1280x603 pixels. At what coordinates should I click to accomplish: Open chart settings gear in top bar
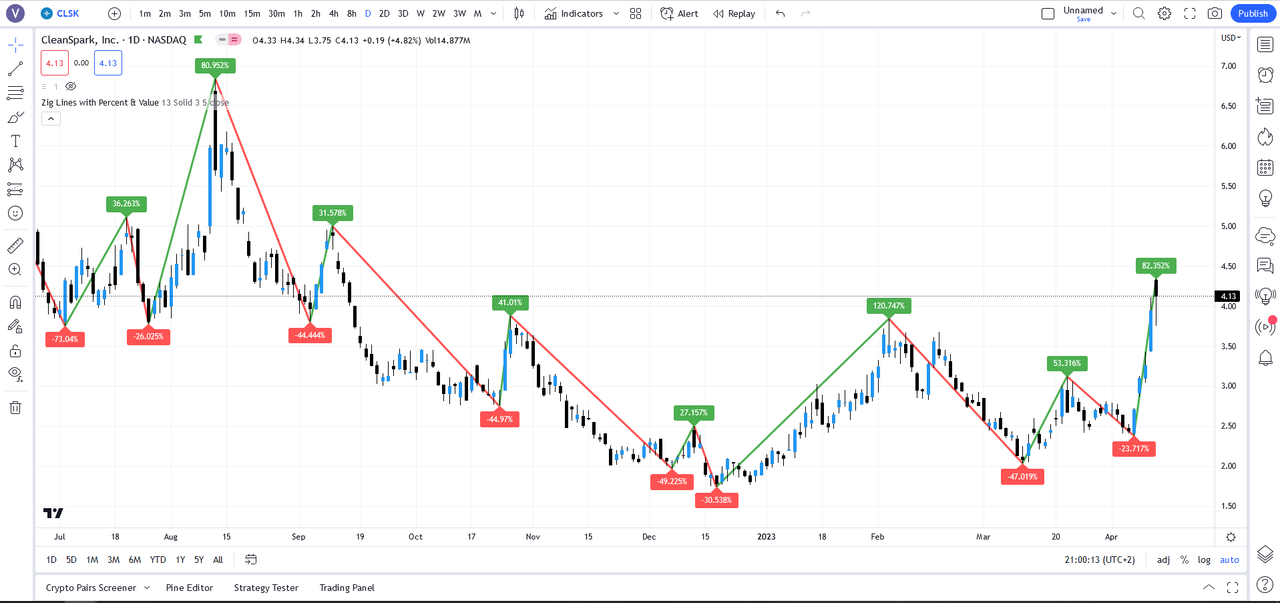click(1164, 13)
